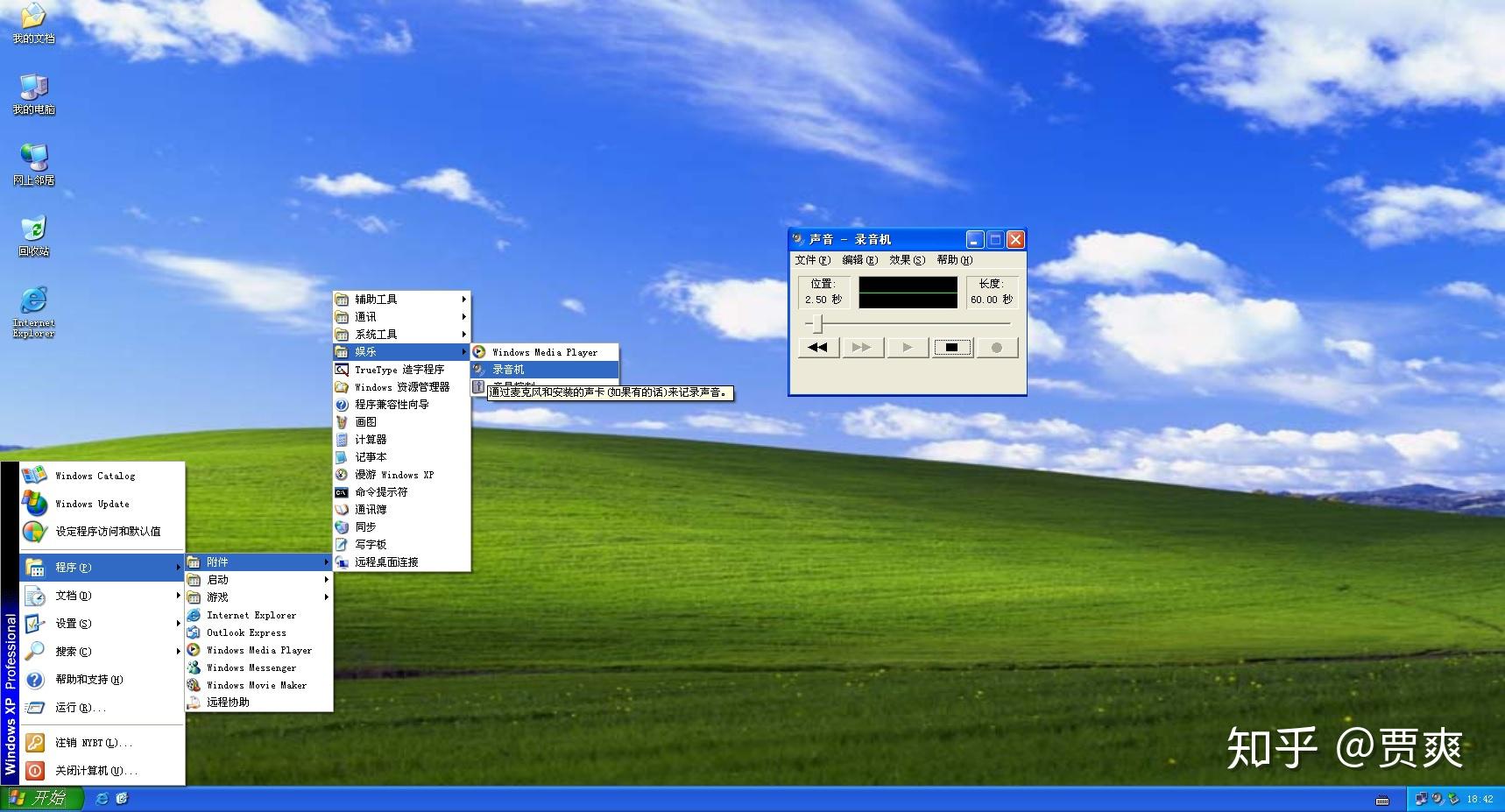Expand the 程序 submenu in the Start menu
Viewport: 1505px width, 812px height.
[102, 568]
